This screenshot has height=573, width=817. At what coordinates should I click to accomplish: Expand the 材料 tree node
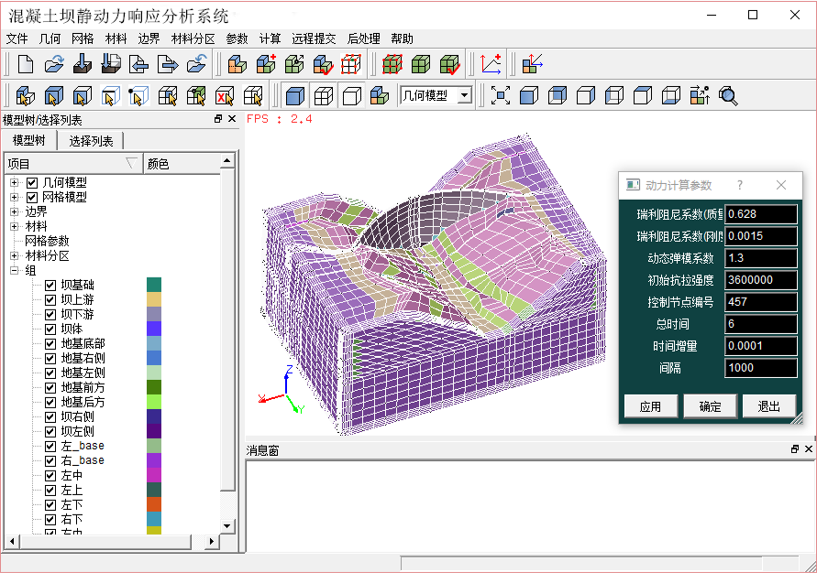pyautogui.click(x=15, y=227)
